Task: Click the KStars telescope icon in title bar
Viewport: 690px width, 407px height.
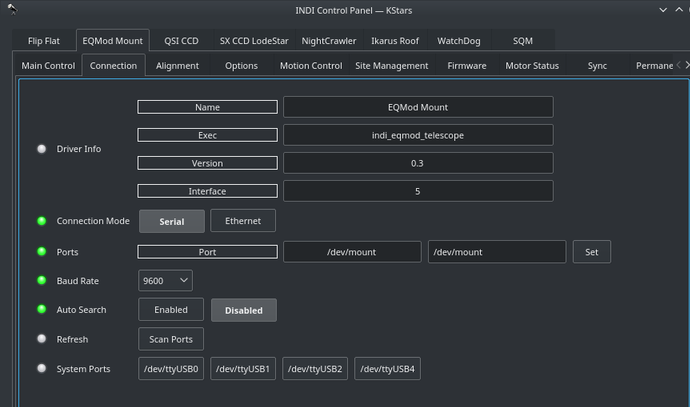Action: coord(12,9)
